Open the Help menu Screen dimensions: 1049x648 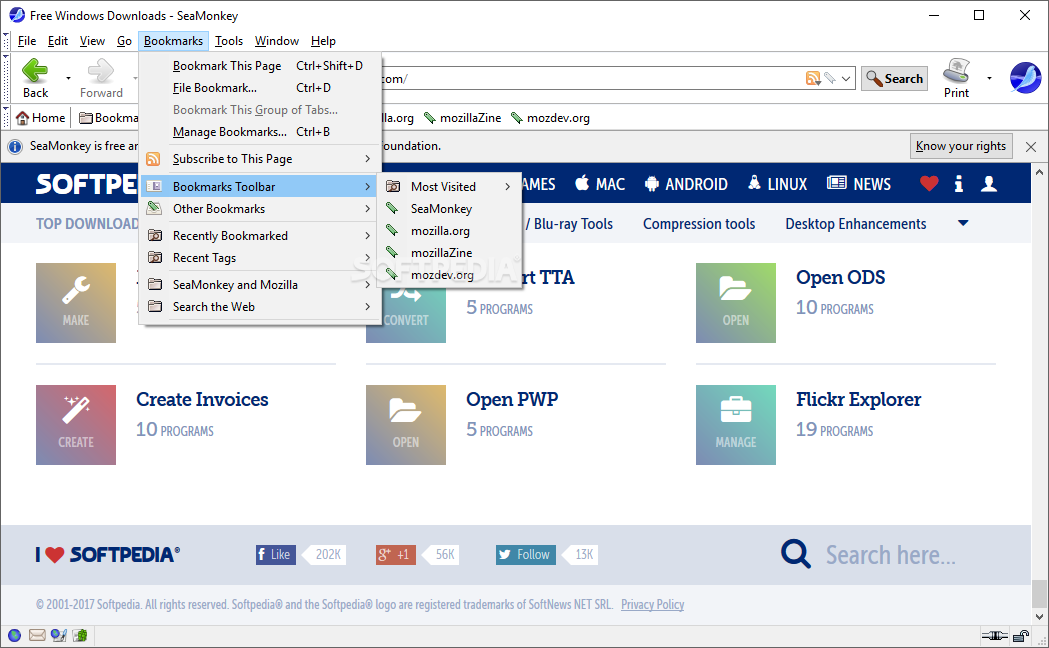click(323, 41)
